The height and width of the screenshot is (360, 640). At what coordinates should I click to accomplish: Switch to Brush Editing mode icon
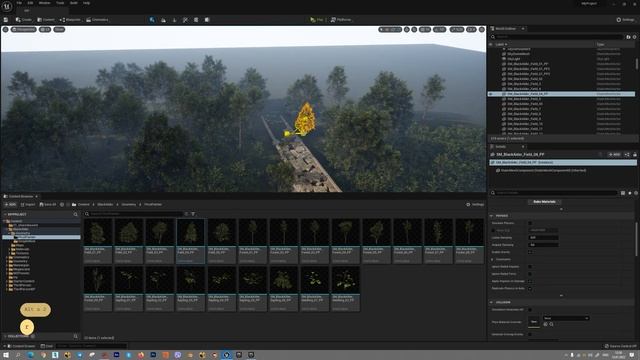pos(207,20)
